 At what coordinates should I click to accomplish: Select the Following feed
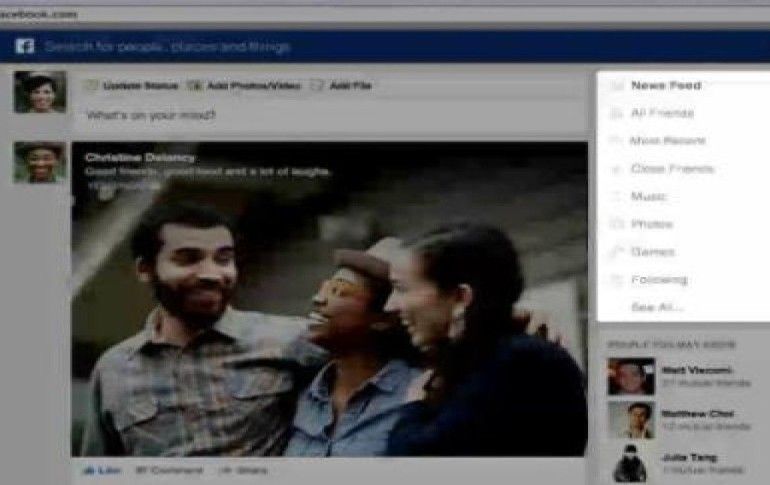point(658,280)
